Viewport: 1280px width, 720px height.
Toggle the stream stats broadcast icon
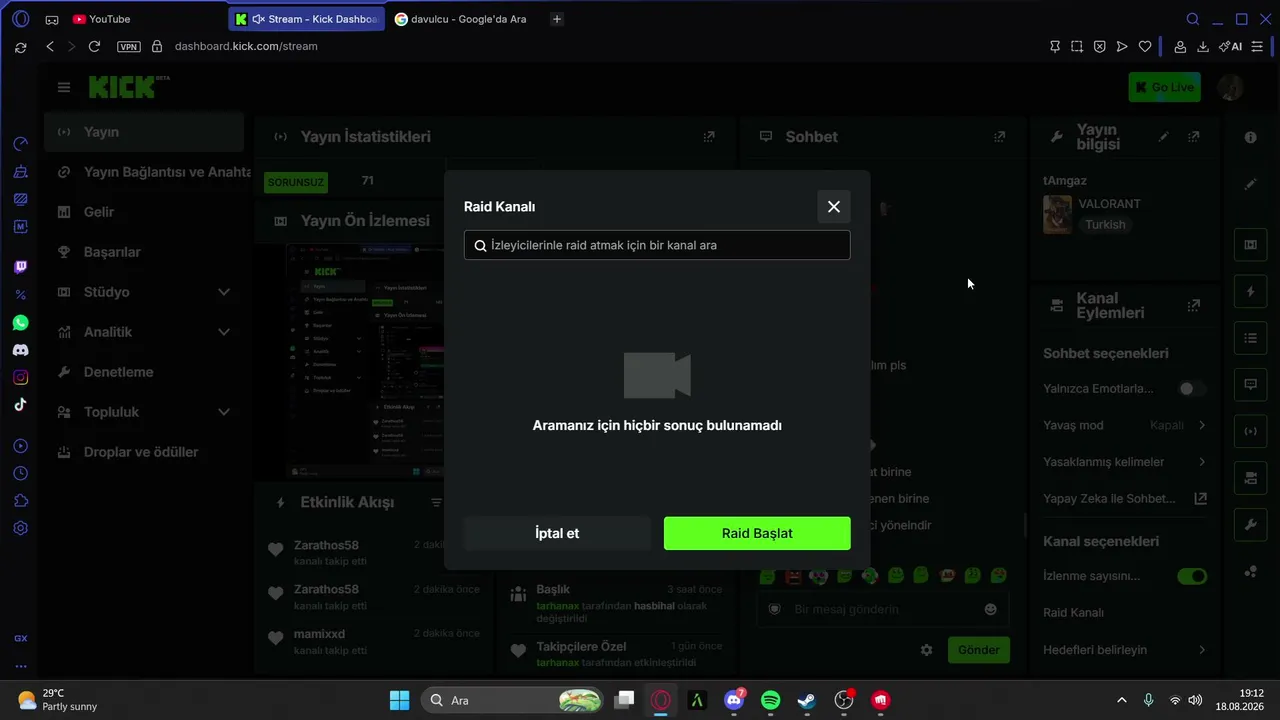click(x=1250, y=432)
